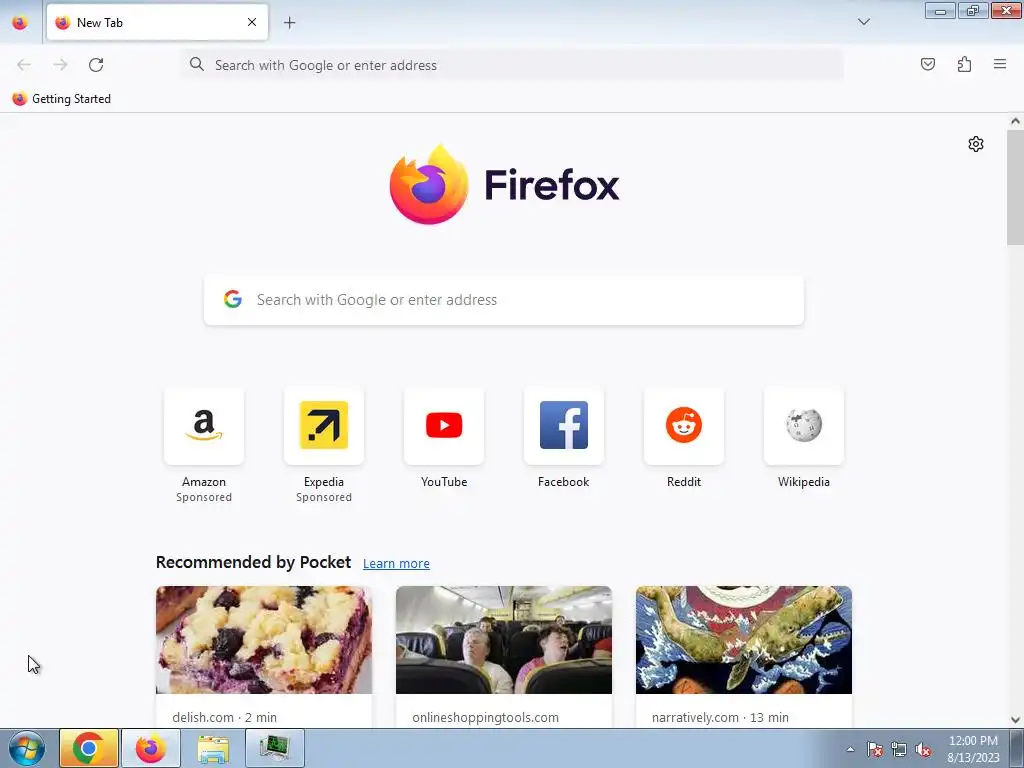Image resolution: width=1024 pixels, height=768 pixels.
Task: Click the magnifier icon in the address bar
Action: pos(197,64)
